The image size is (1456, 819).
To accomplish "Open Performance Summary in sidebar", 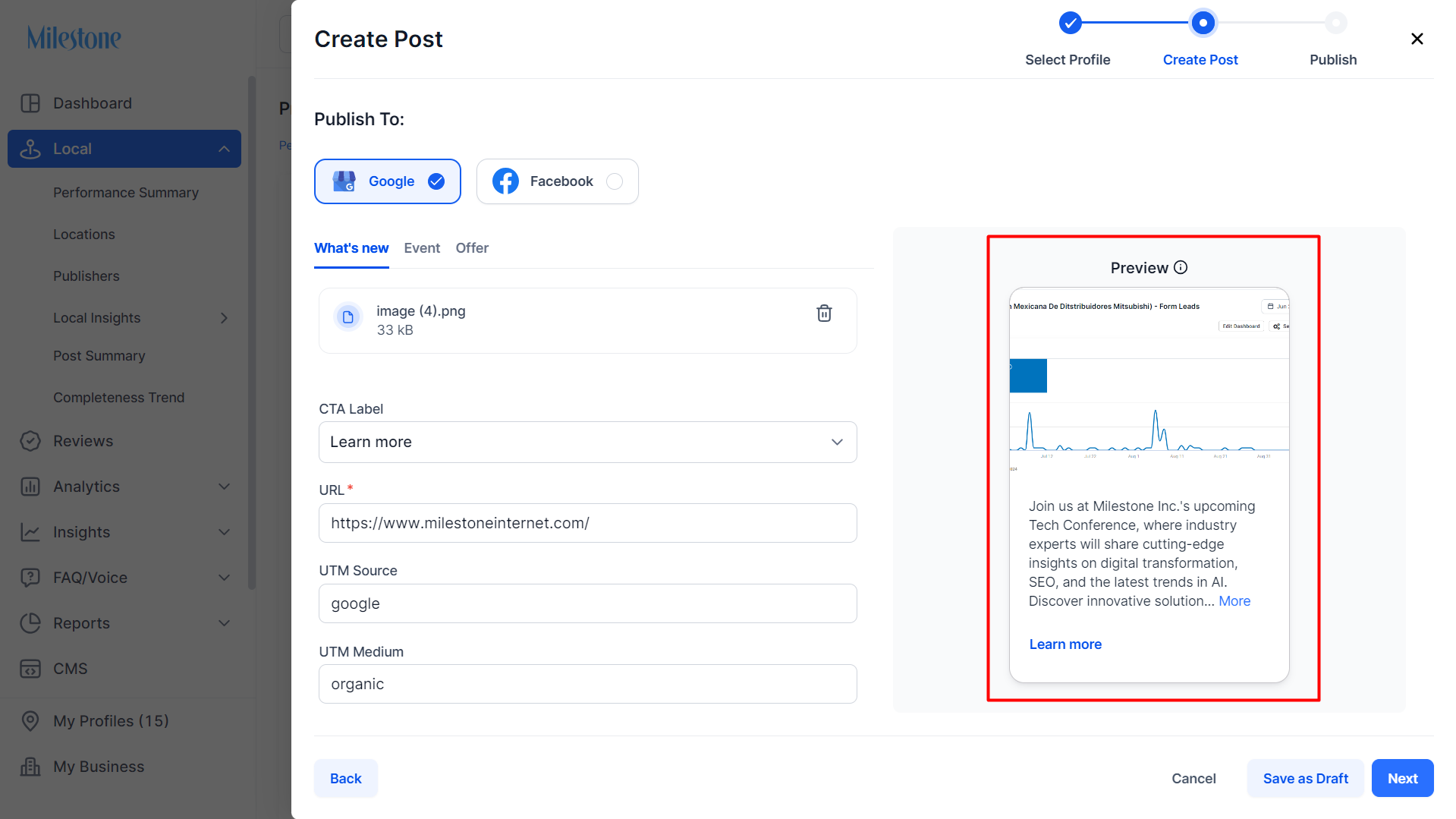I will coord(126,193).
